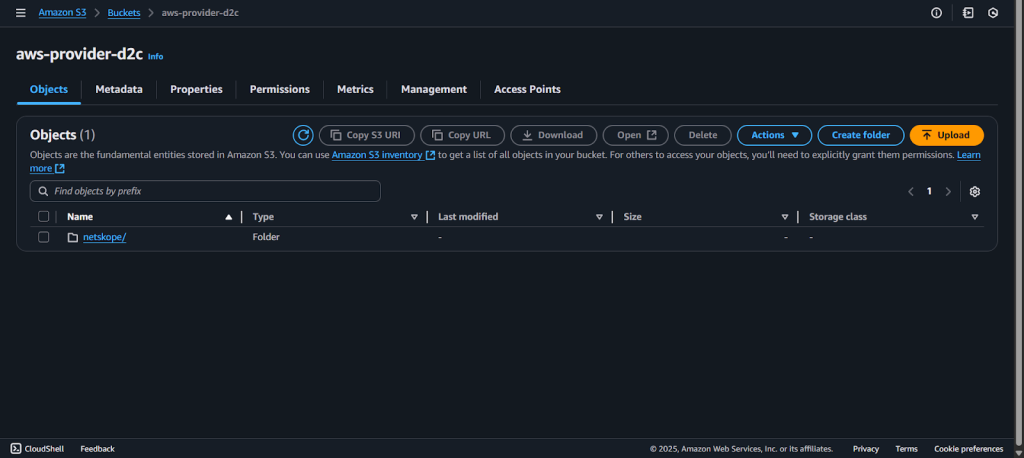Switch to the Access Points tab

[x=527, y=90]
